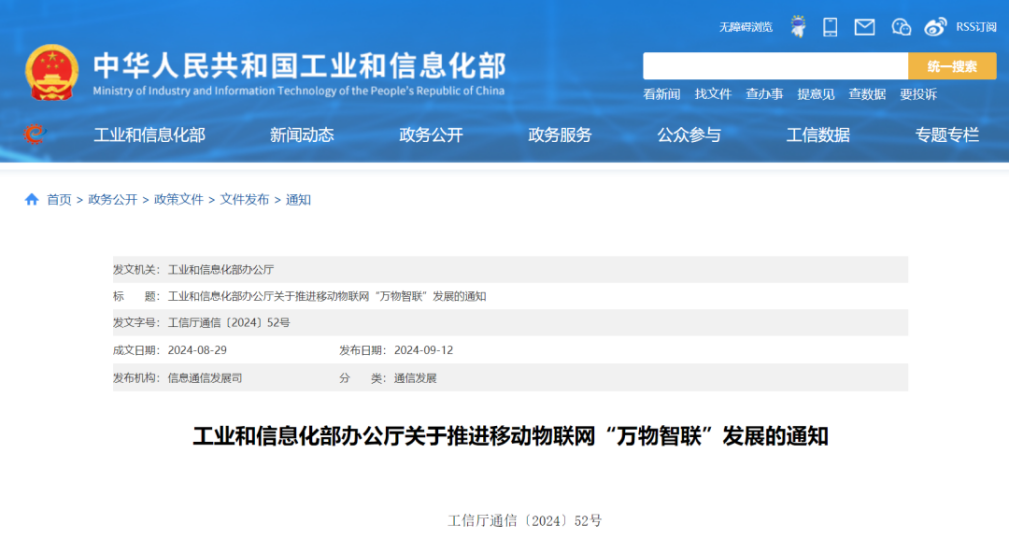Click 政策文件 in the breadcrumb
Screen dimensions: 1010x549
178,200
